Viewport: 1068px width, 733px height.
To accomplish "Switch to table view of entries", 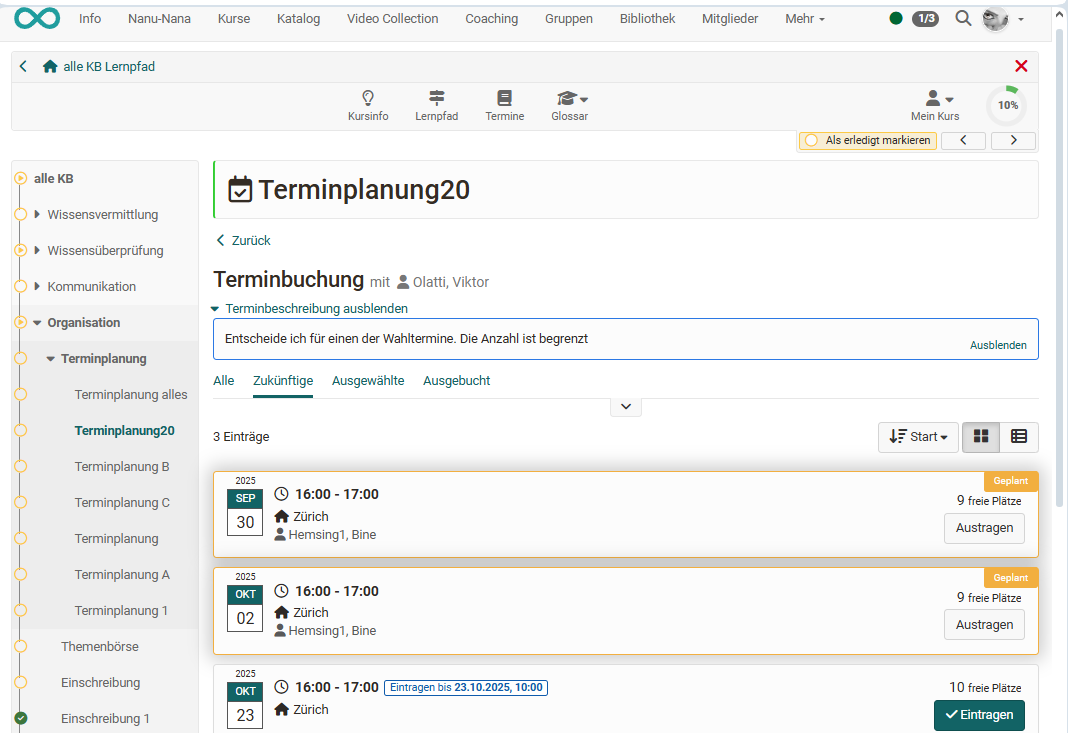I will [1019, 437].
